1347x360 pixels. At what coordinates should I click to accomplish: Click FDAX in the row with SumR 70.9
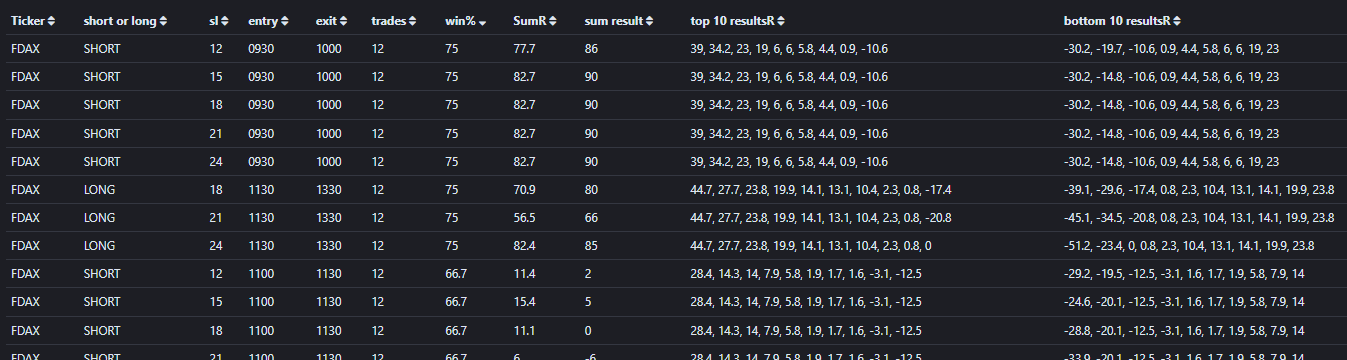25,189
